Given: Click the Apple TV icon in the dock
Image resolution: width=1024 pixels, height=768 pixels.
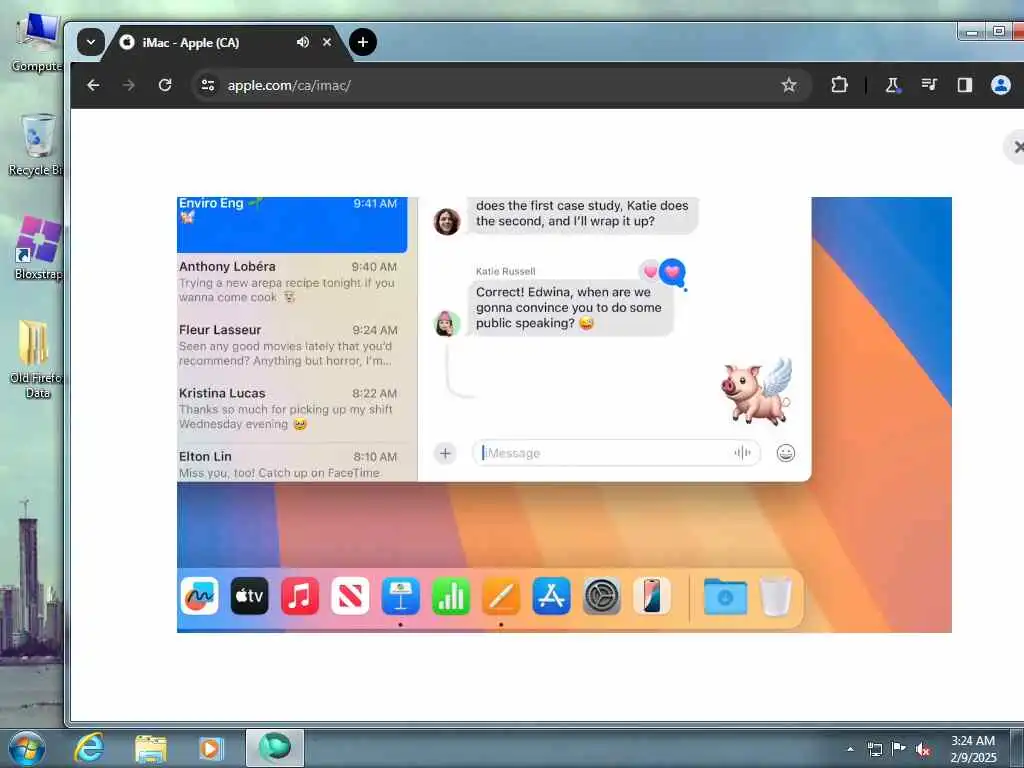Looking at the screenshot, I should click(249, 596).
